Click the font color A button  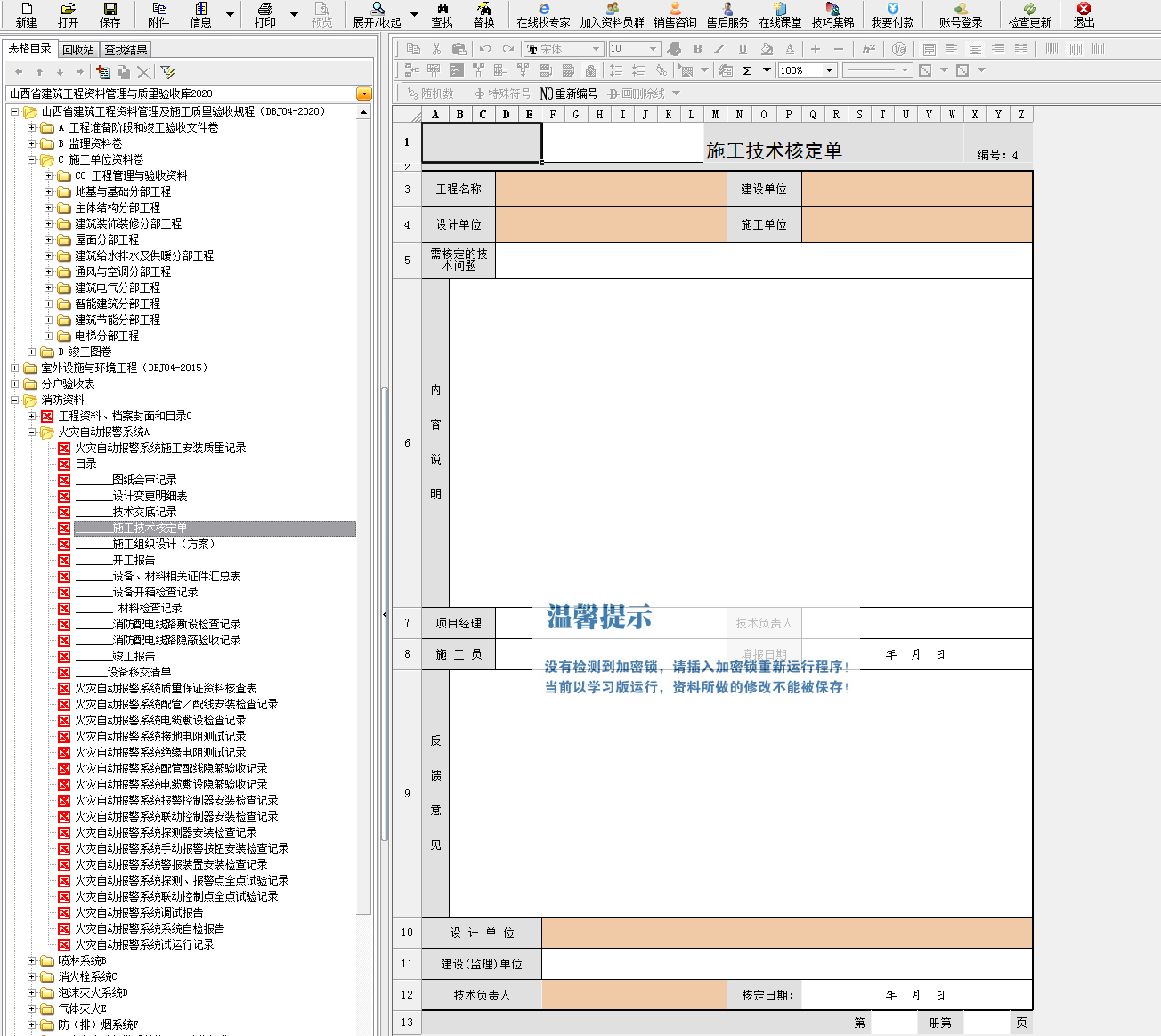[x=790, y=49]
